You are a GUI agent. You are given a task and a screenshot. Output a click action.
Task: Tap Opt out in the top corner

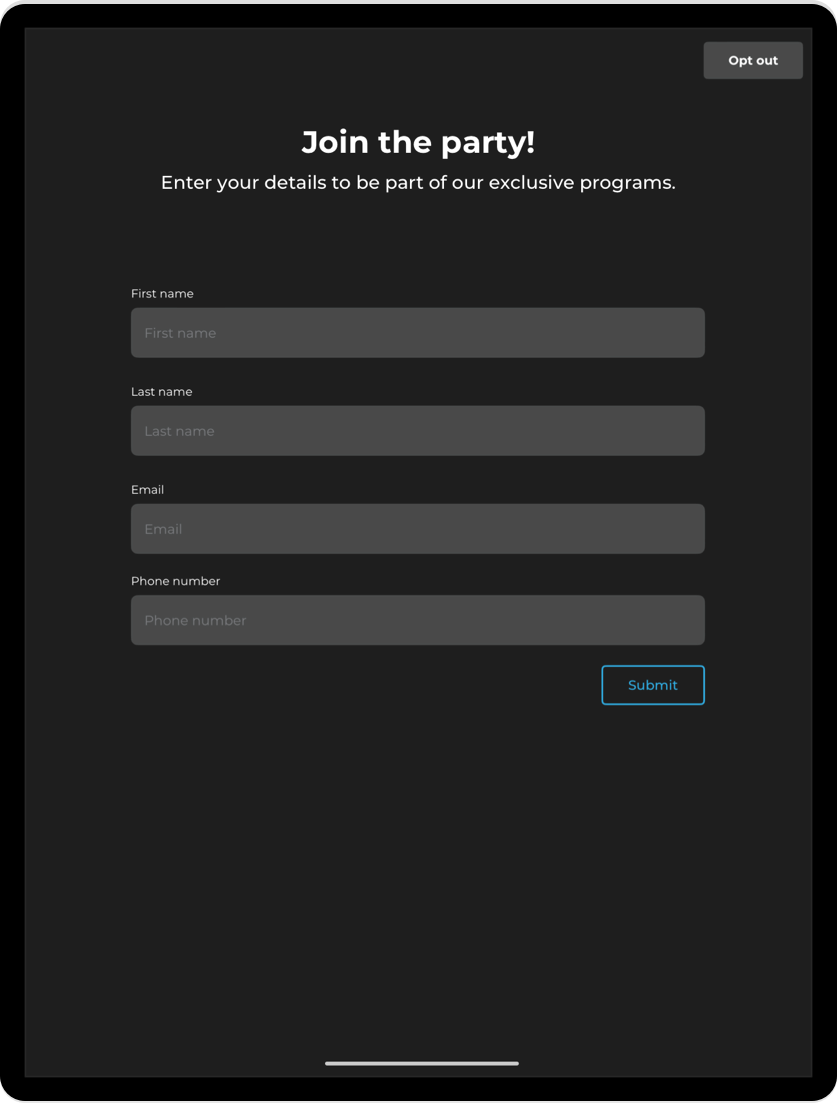pyautogui.click(x=753, y=60)
